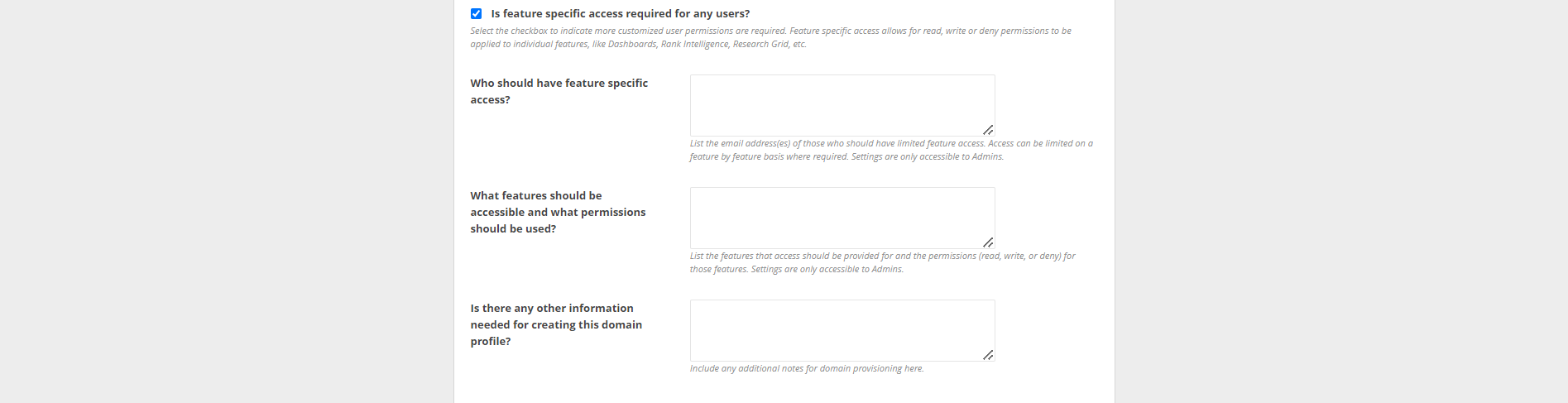Click the "Is feature specific access required" label
Image resolution: width=1568 pixels, height=403 pixels.
click(x=620, y=14)
